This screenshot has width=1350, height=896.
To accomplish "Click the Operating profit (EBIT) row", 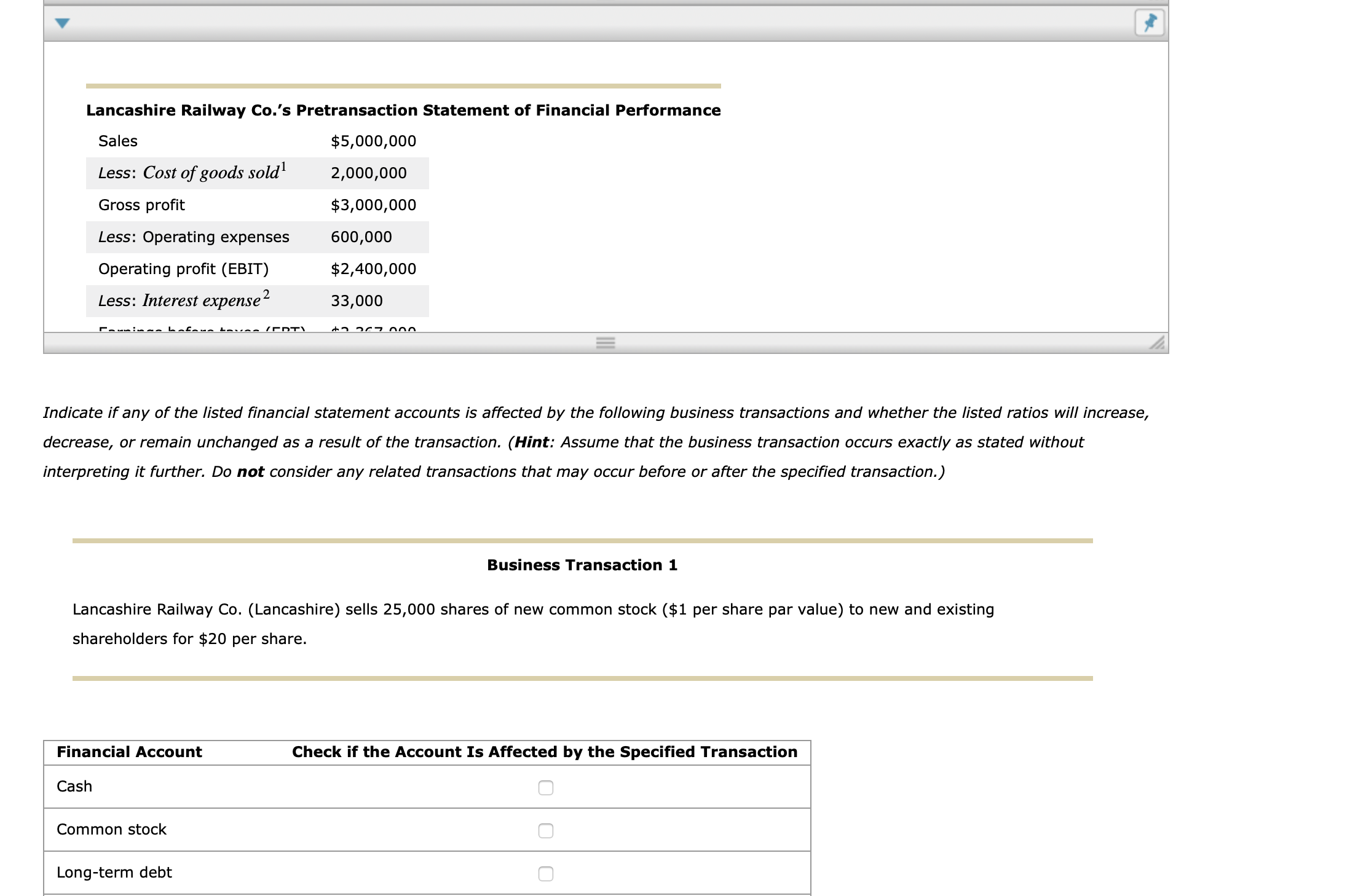I will 258,269.
